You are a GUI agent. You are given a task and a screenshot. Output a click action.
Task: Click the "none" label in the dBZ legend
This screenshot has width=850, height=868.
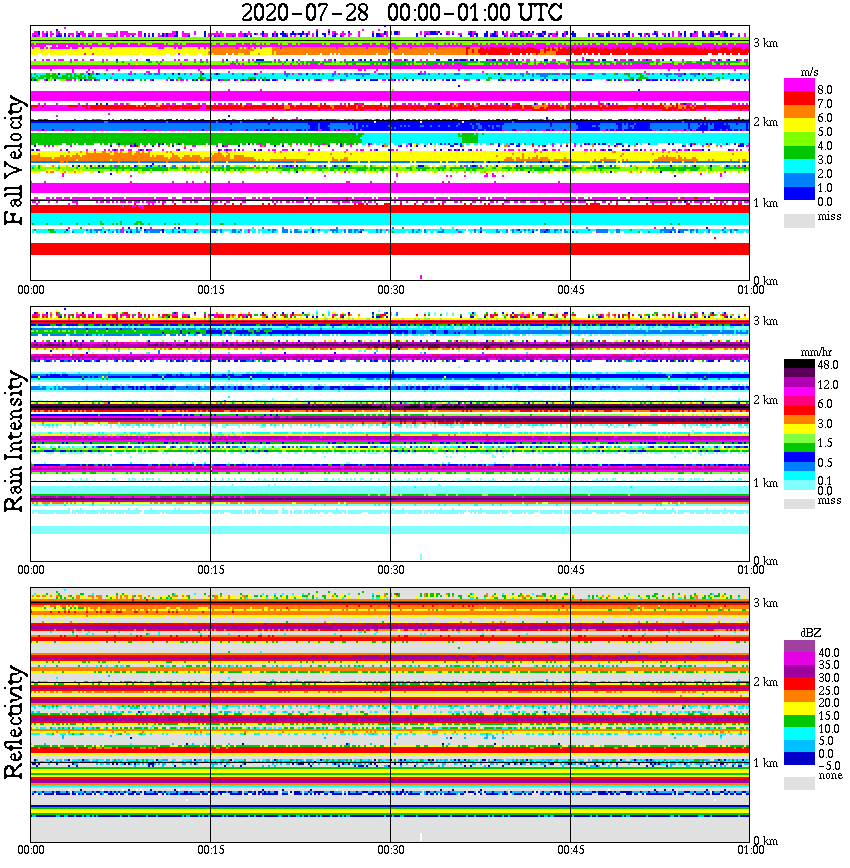[831, 775]
